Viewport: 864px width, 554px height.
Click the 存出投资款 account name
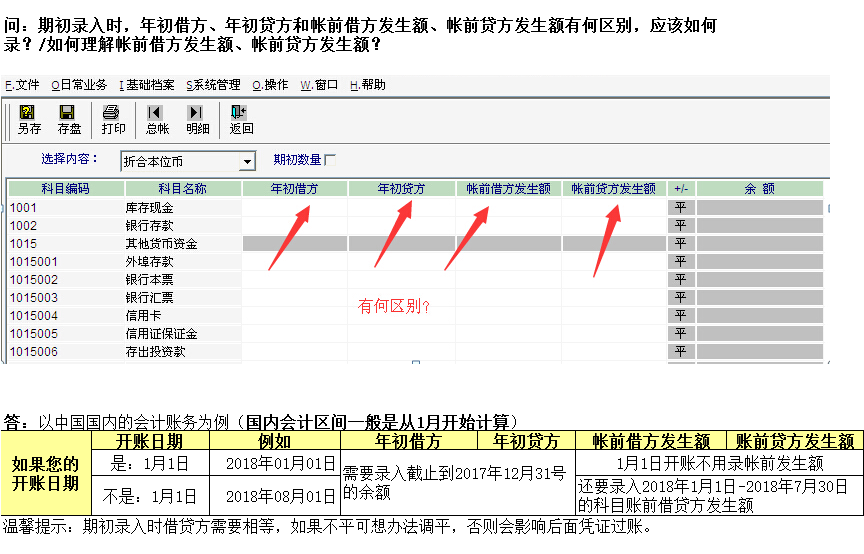click(155, 352)
